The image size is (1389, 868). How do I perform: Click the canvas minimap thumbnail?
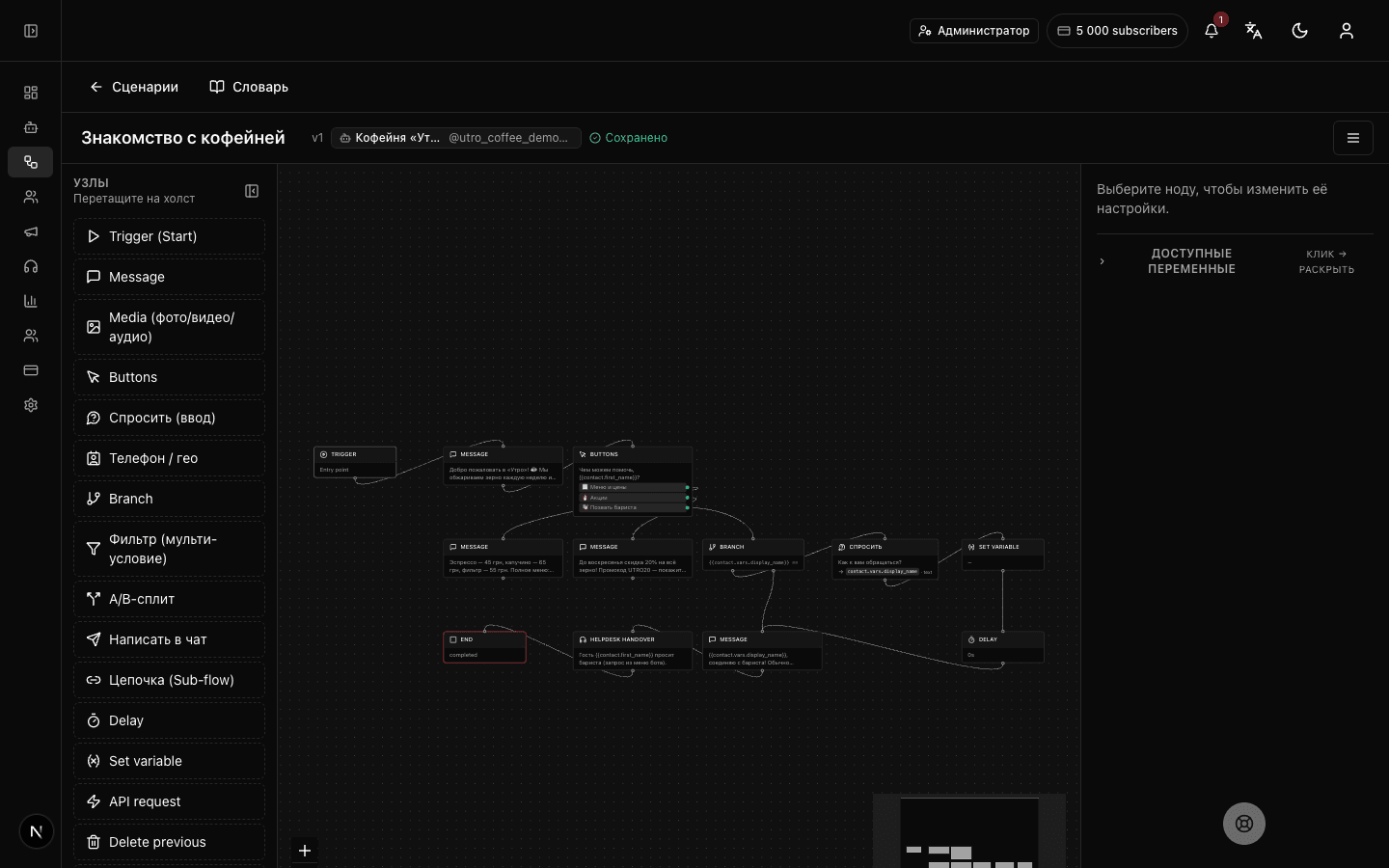tap(969, 830)
